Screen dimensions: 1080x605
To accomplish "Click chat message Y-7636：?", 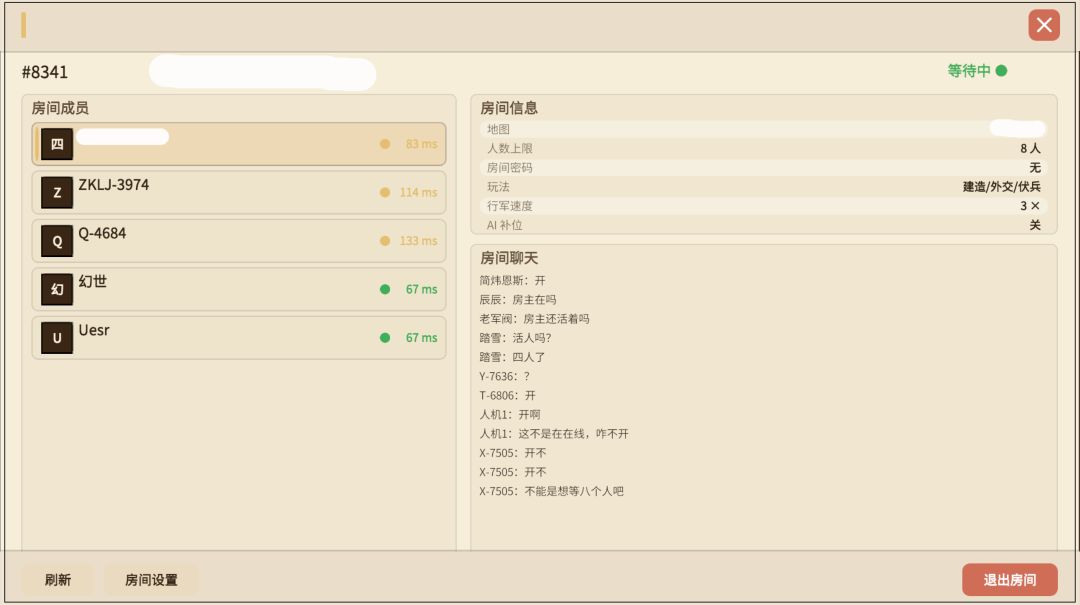I will (x=505, y=376).
